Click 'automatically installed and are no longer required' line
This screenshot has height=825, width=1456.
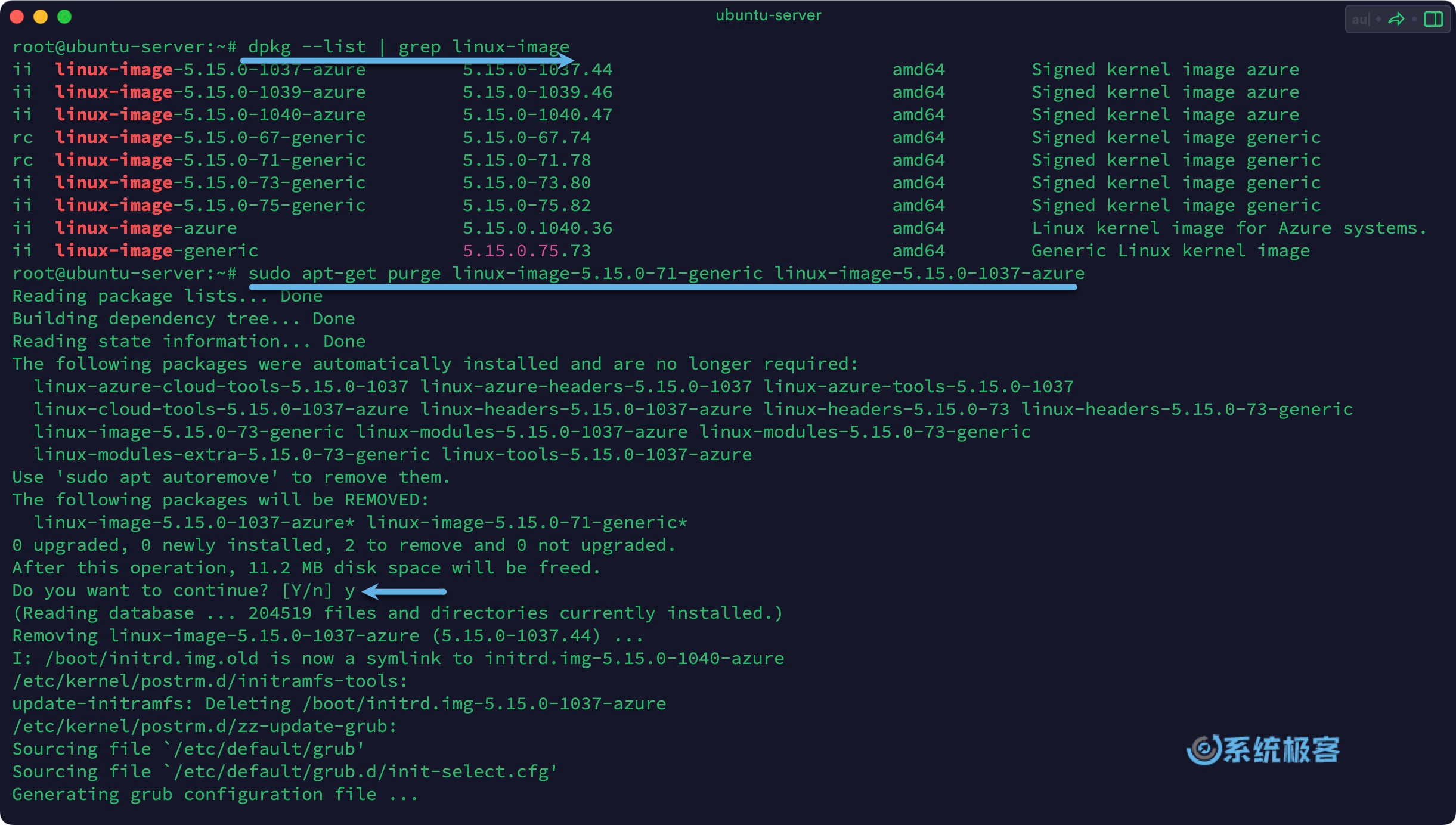coord(435,364)
